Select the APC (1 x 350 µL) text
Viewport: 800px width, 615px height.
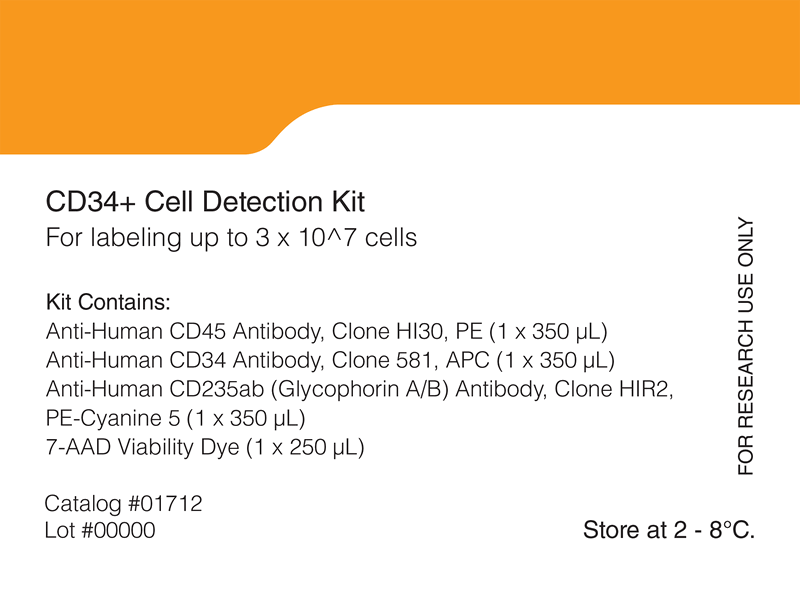pos(530,361)
